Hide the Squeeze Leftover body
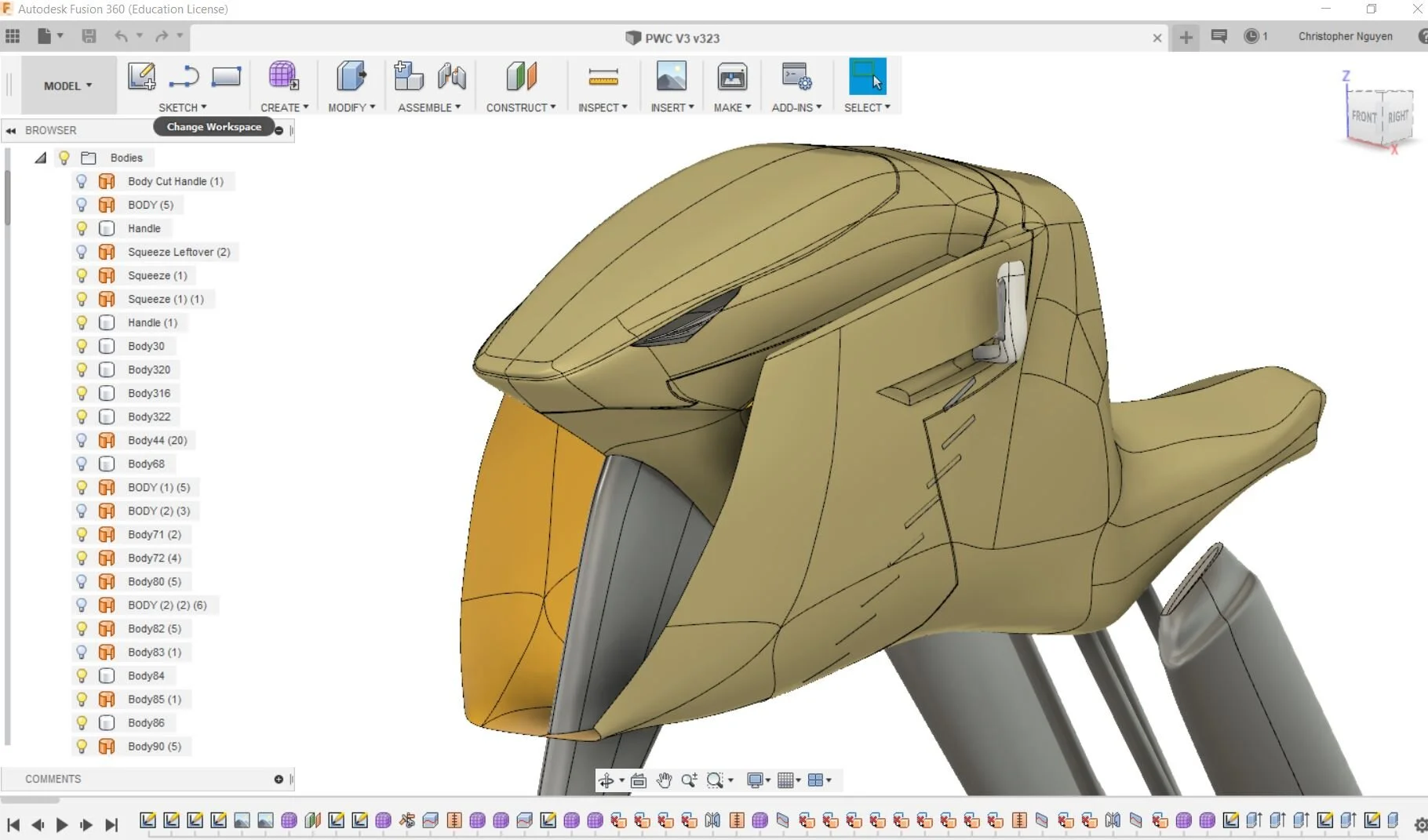The height and width of the screenshot is (840, 1428). [x=83, y=252]
